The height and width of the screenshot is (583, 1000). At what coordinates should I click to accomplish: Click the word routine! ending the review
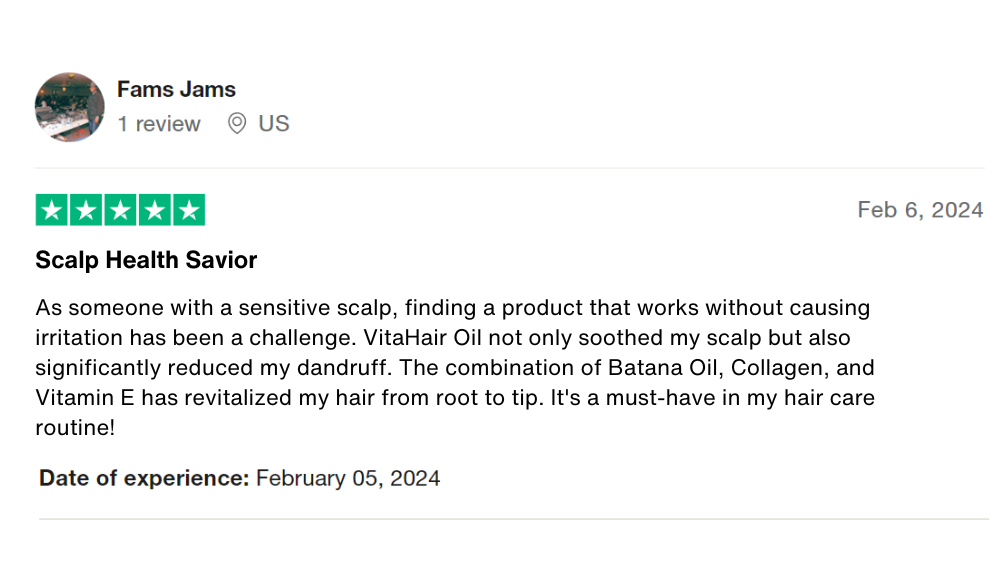pyautogui.click(x=75, y=428)
